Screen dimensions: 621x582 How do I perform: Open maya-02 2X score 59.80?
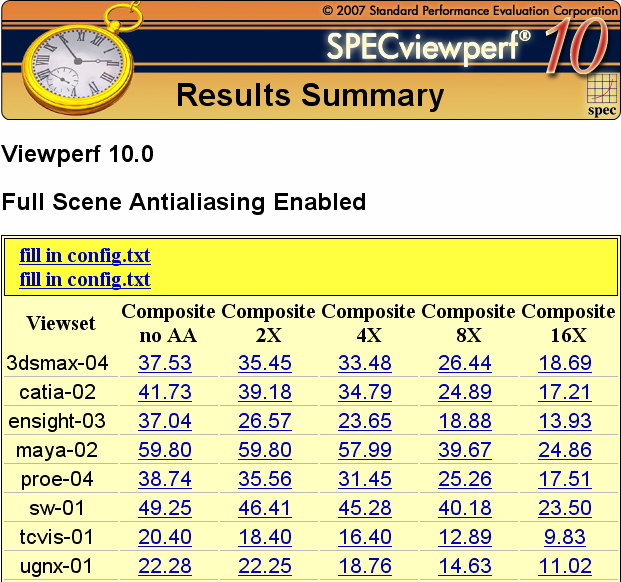pos(265,450)
